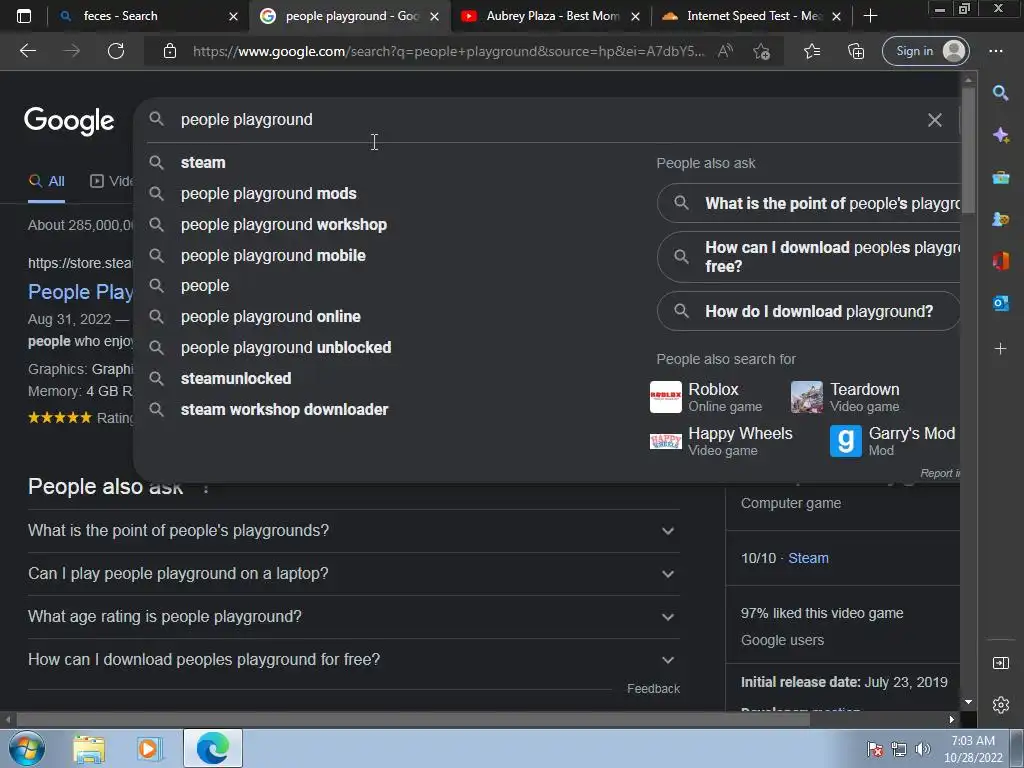Hide the sidebar with the panel icon
Viewport: 1024px width, 768px height.
click(x=1000, y=664)
